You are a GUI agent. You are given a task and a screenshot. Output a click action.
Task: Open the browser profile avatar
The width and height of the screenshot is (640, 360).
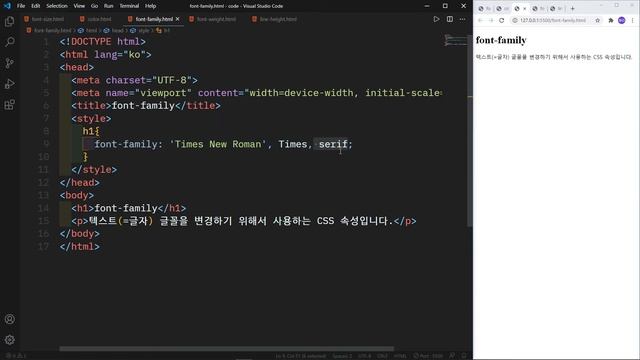(x=622, y=20)
